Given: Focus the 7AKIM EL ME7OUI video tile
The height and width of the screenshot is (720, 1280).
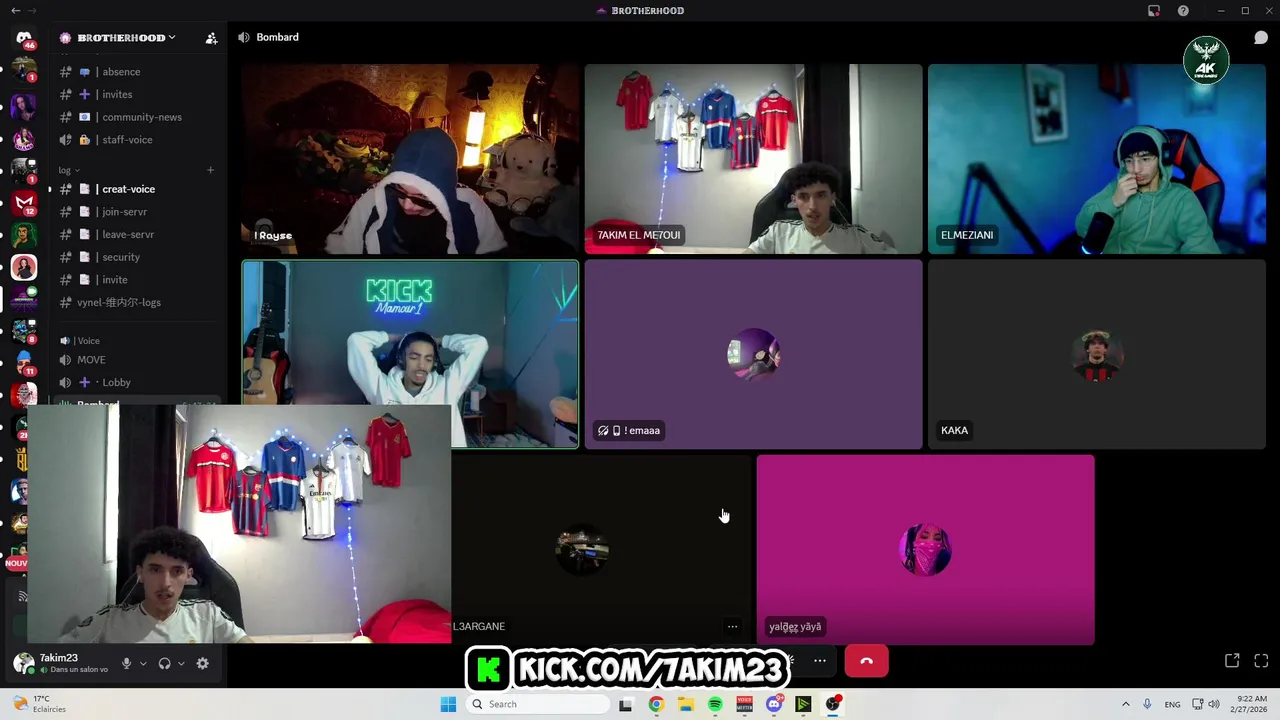Looking at the screenshot, I should pyautogui.click(x=753, y=159).
